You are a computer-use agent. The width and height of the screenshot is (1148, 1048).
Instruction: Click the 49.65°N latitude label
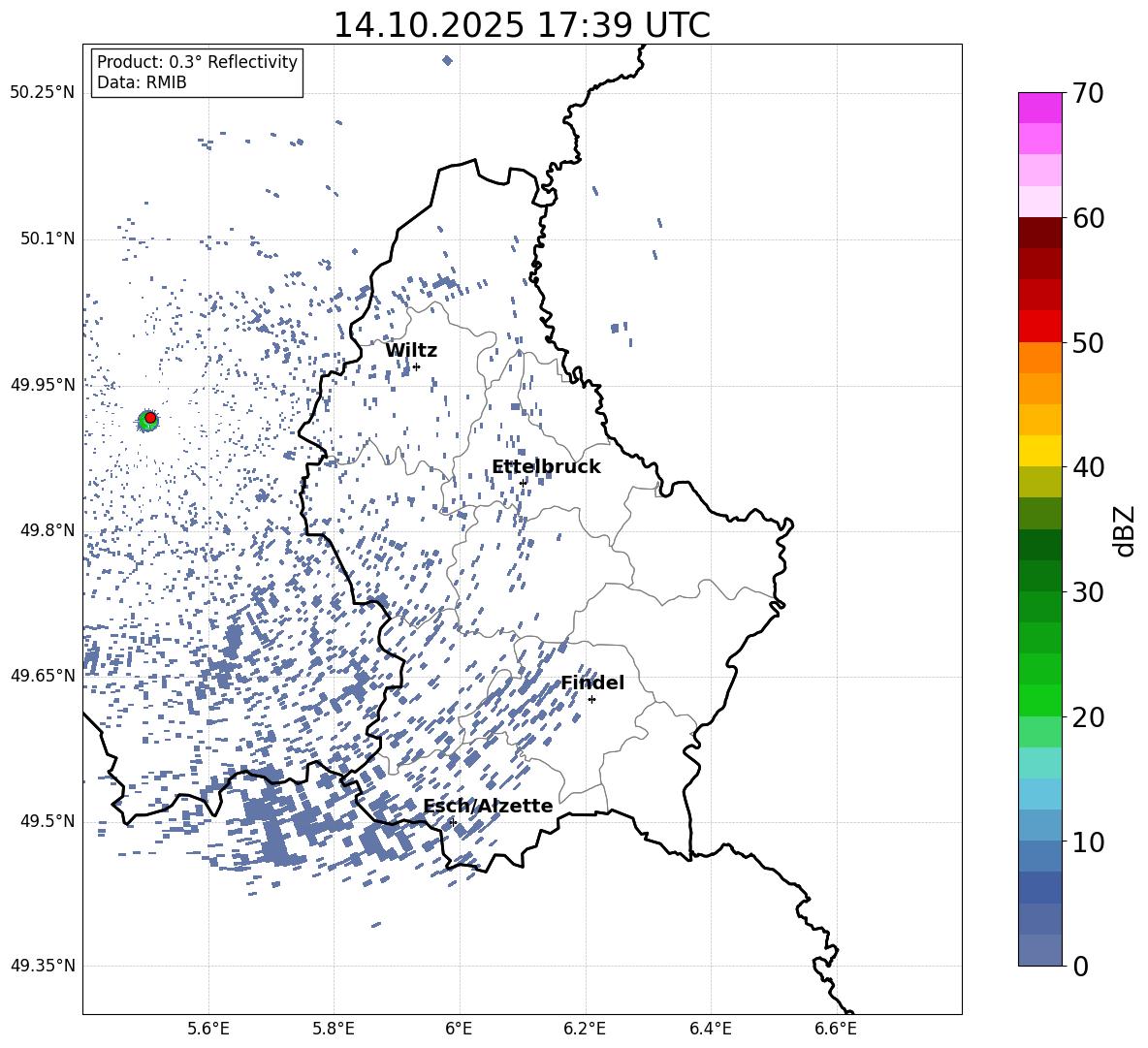pyautogui.click(x=43, y=676)
